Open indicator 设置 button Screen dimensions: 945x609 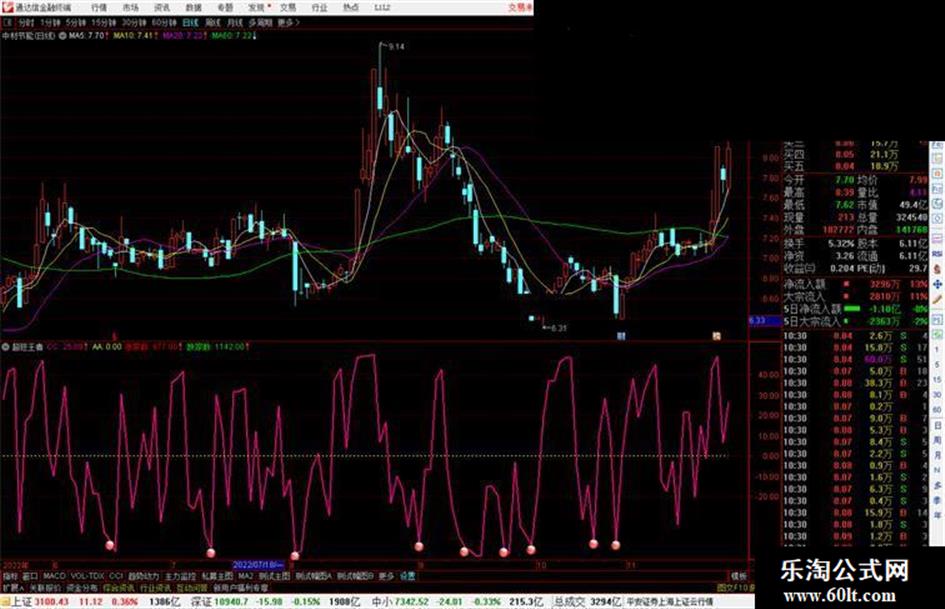(408, 576)
